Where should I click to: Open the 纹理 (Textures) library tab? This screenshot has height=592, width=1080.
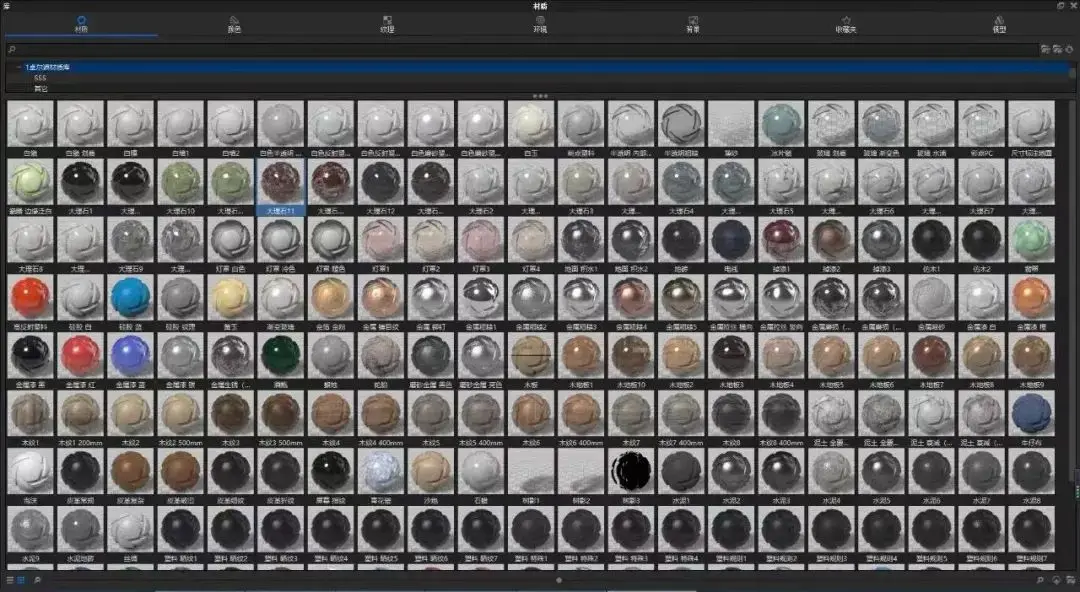pos(387,24)
